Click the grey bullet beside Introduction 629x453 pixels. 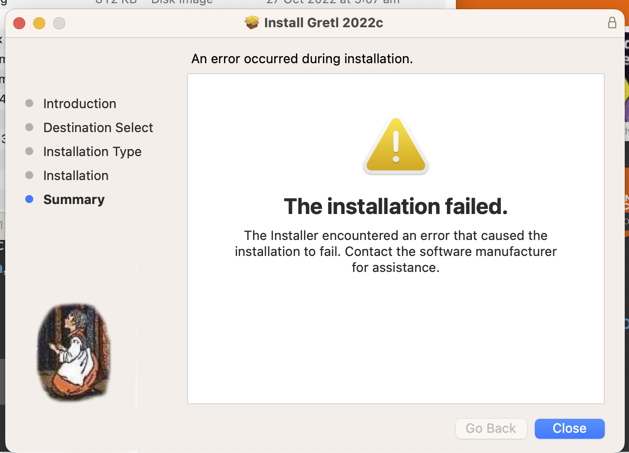tap(29, 103)
